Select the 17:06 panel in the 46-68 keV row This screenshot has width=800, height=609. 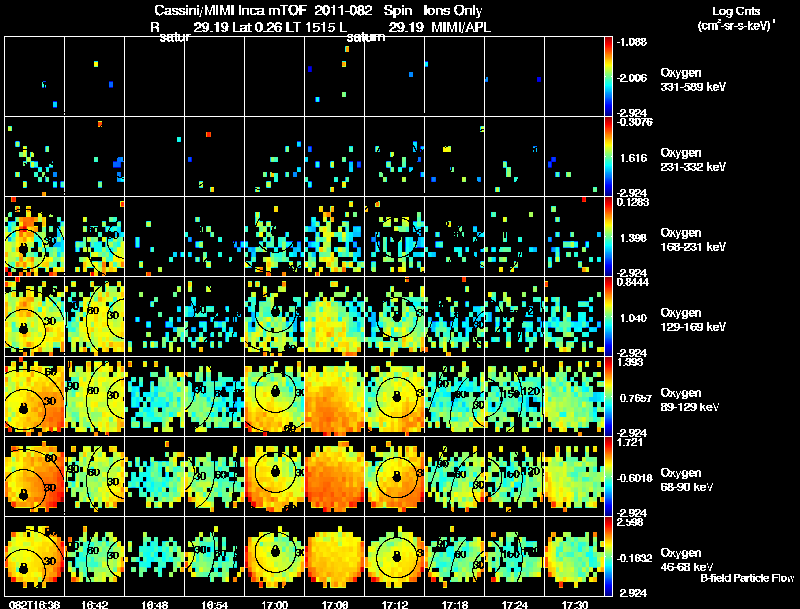pos(335,556)
